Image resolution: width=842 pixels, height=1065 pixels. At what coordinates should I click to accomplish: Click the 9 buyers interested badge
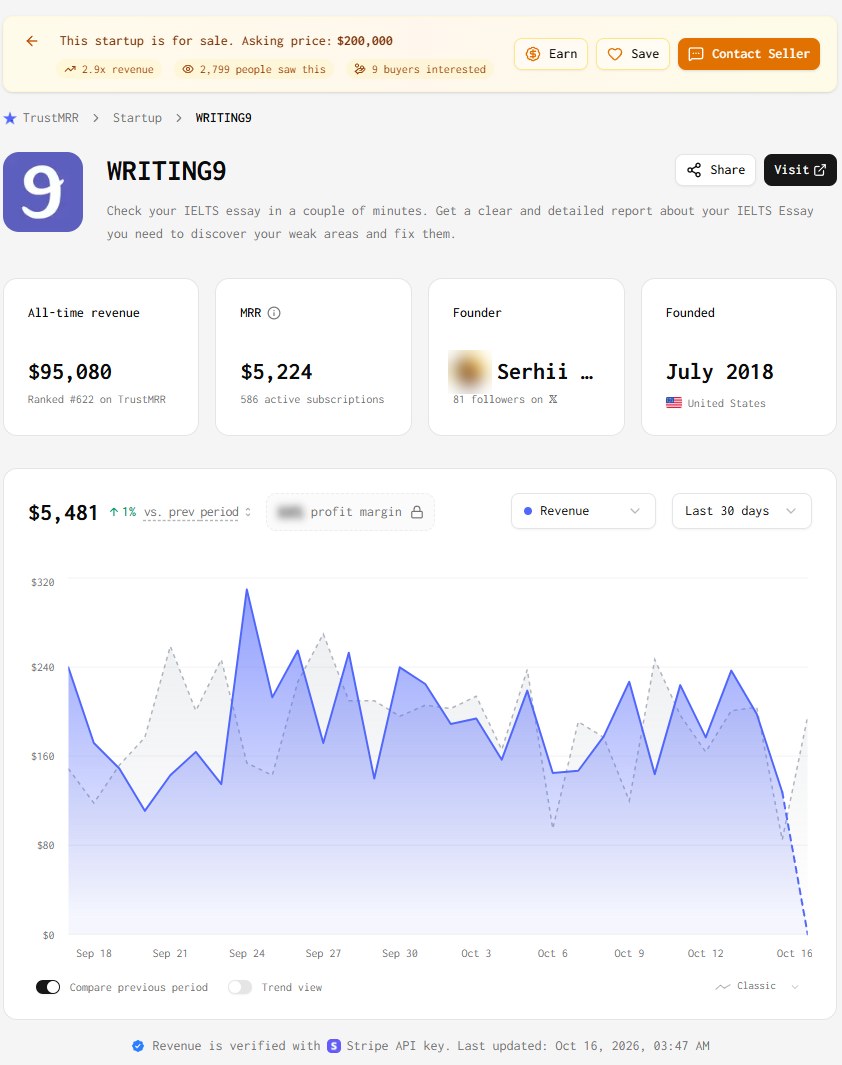click(x=420, y=69)
